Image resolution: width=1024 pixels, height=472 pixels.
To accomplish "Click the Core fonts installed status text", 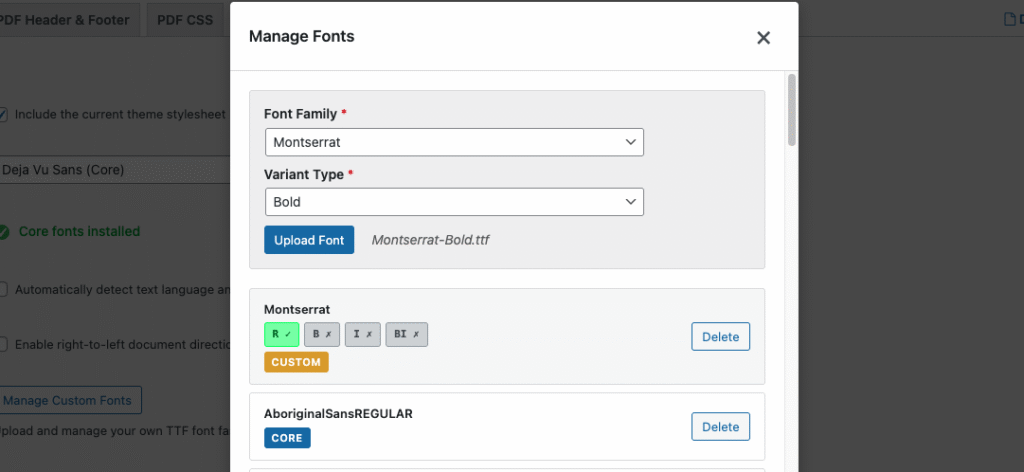I will click(80, 232).
